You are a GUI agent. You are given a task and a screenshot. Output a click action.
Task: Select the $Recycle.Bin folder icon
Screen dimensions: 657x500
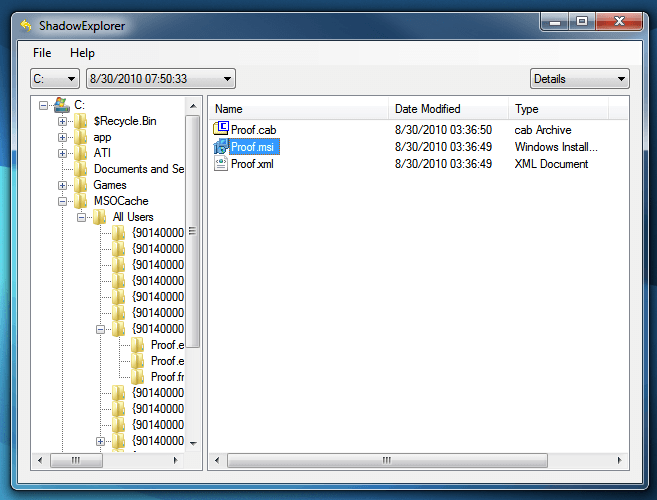[x=81, y=121]
